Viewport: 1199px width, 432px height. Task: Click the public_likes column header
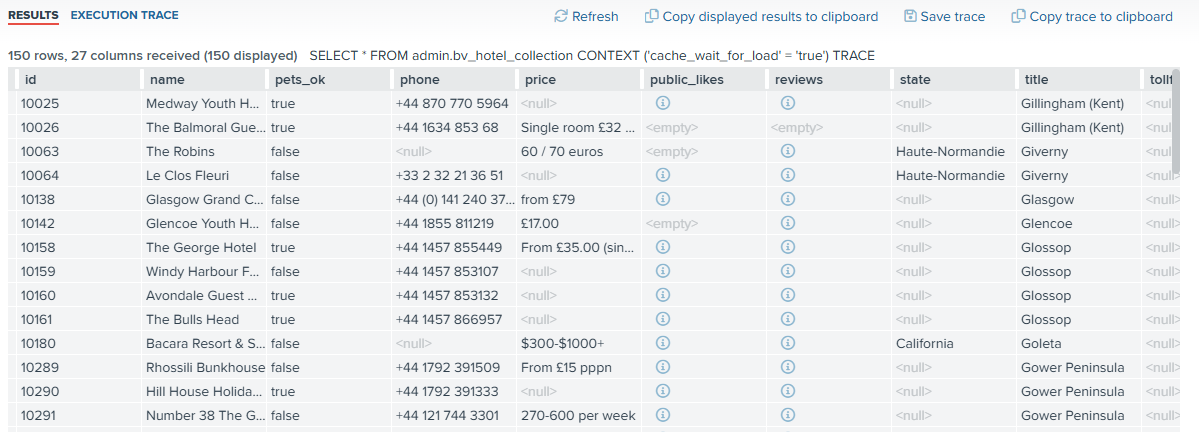coord(703,79)
